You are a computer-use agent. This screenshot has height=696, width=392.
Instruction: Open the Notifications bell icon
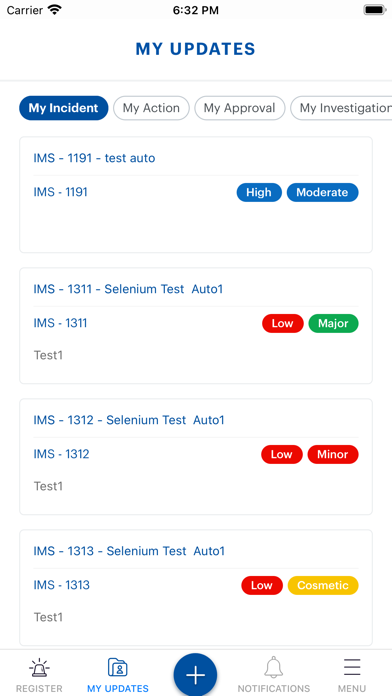point(273,668)
